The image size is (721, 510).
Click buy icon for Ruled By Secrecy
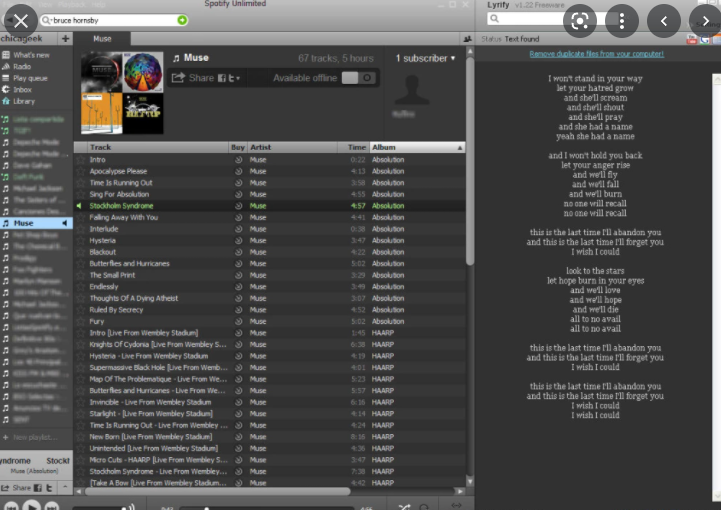tap(238, 310)
